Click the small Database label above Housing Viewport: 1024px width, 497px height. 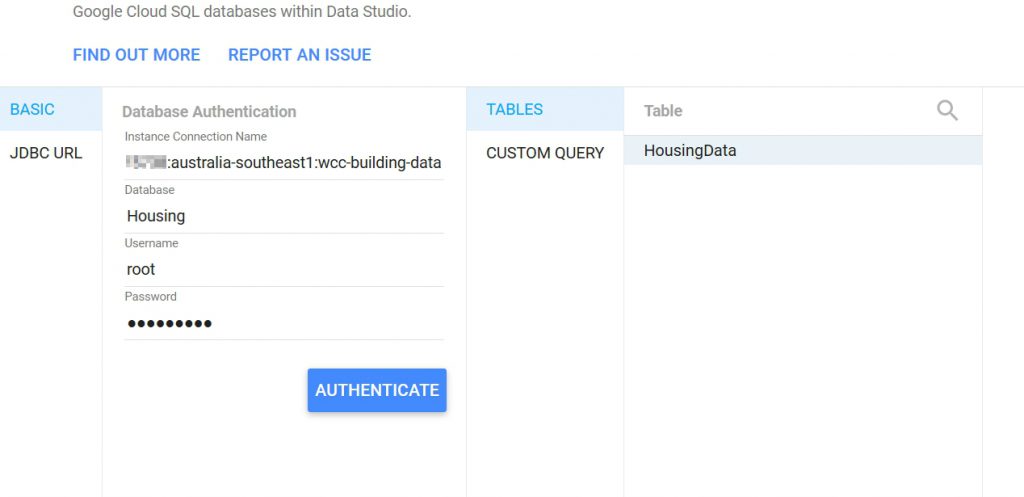point(149,189)
